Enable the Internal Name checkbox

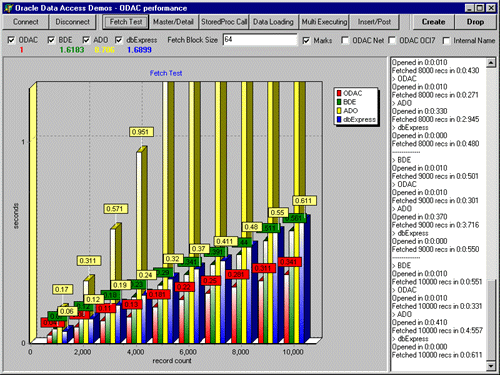click(x=446, y=41)
